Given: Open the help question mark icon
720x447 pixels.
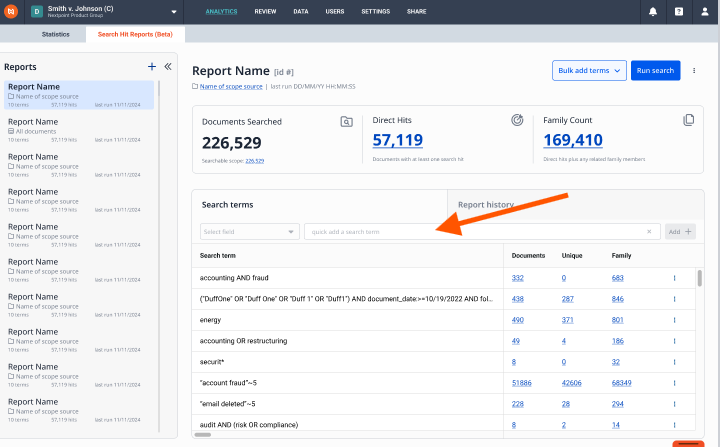Looking at the screenshot, I should pyautogui.click(x=679, y=12).
